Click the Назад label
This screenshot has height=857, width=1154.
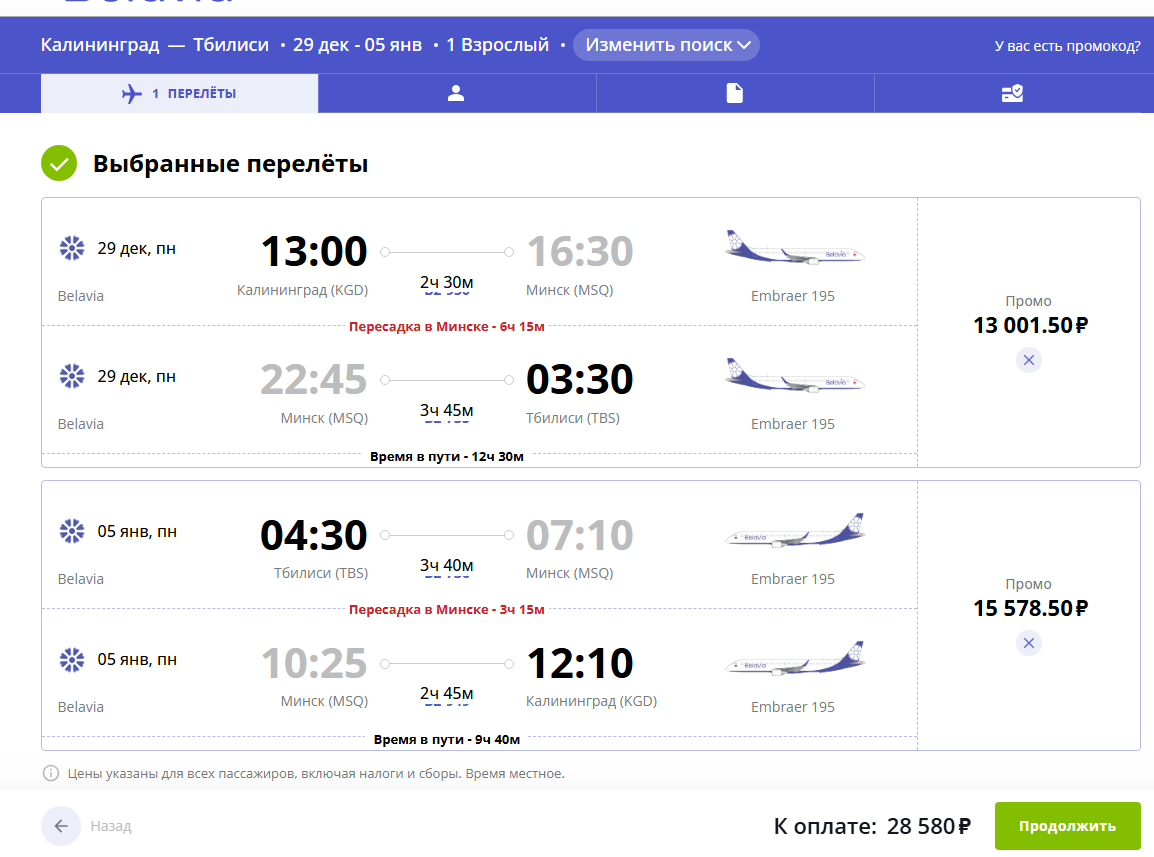tap(111, 826)
